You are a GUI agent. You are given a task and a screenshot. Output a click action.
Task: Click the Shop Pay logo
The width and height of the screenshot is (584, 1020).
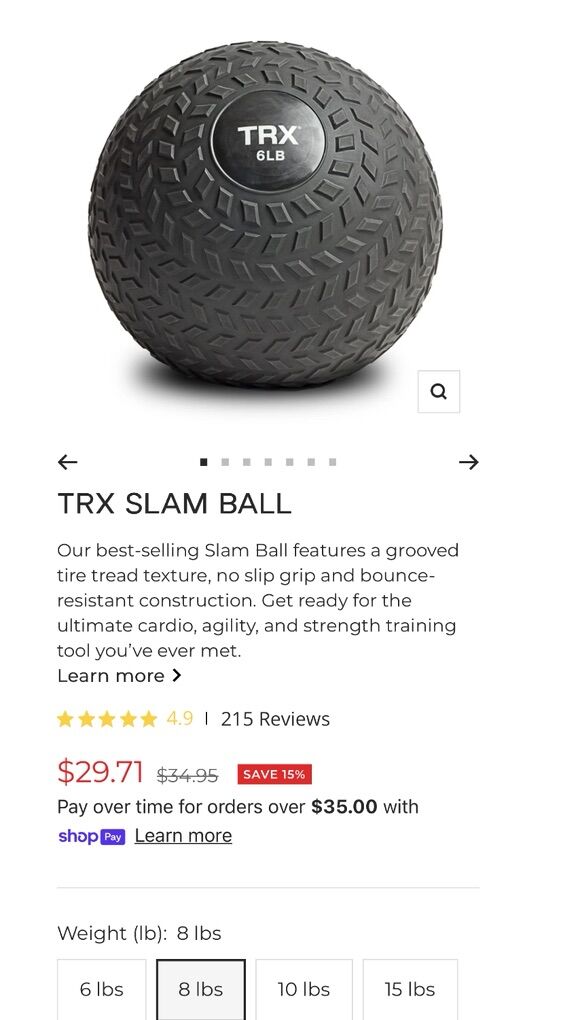91,836
